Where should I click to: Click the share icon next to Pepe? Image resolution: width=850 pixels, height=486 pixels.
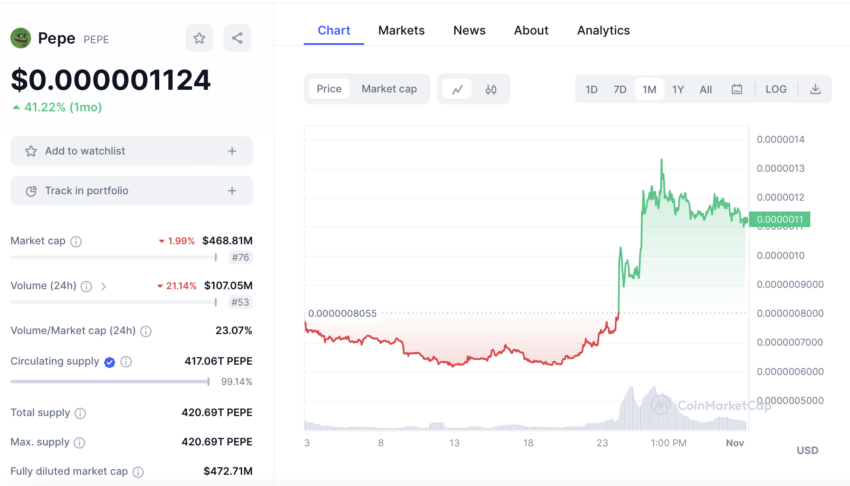point(237,38)
